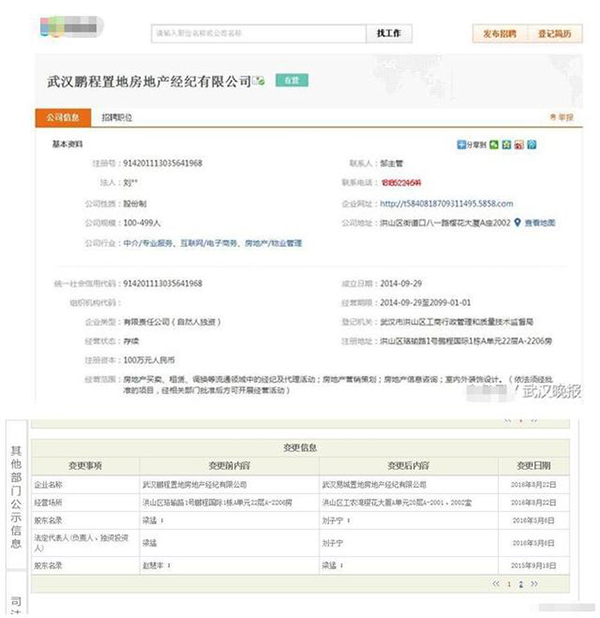600x618 pixels.
Task: Open the 其他部门公示信息 side tab
Action: click(x=15, y=493)
